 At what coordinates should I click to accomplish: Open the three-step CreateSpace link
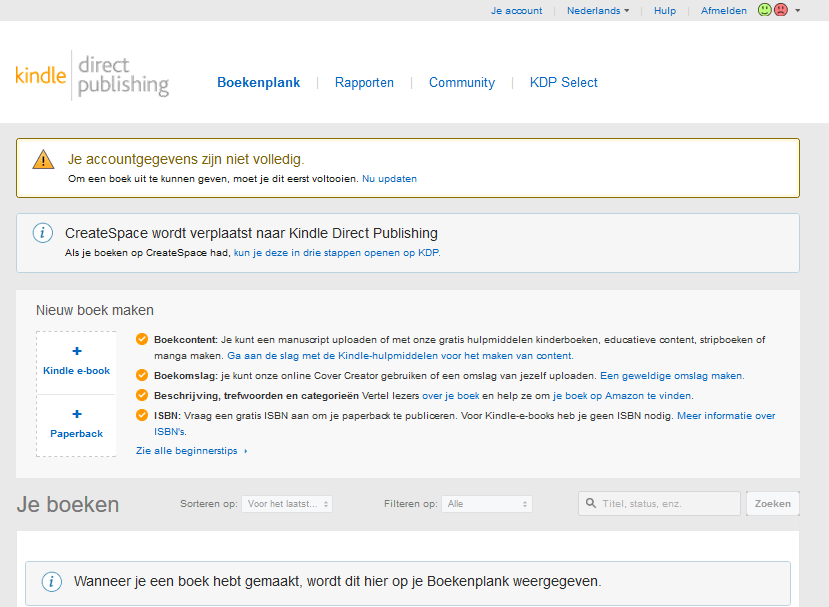pos(337,253)
